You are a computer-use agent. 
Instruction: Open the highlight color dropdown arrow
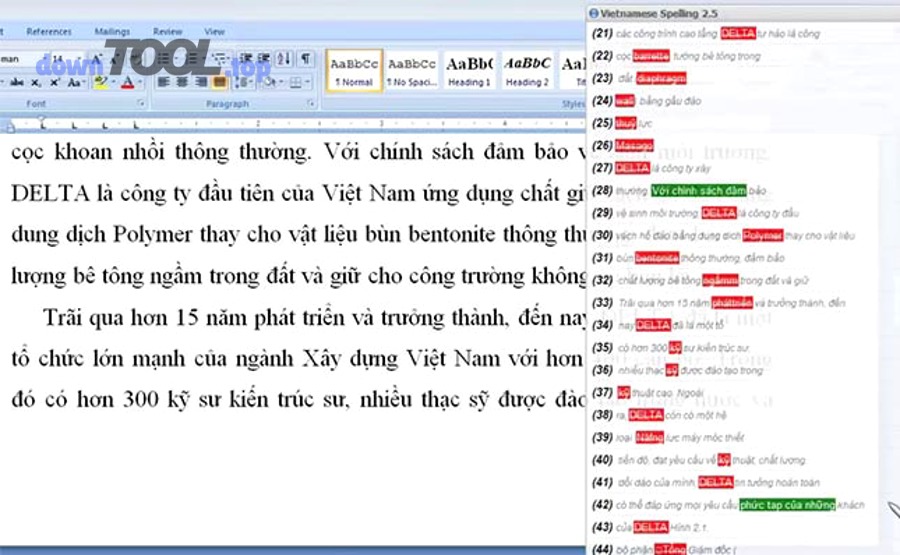112,83
